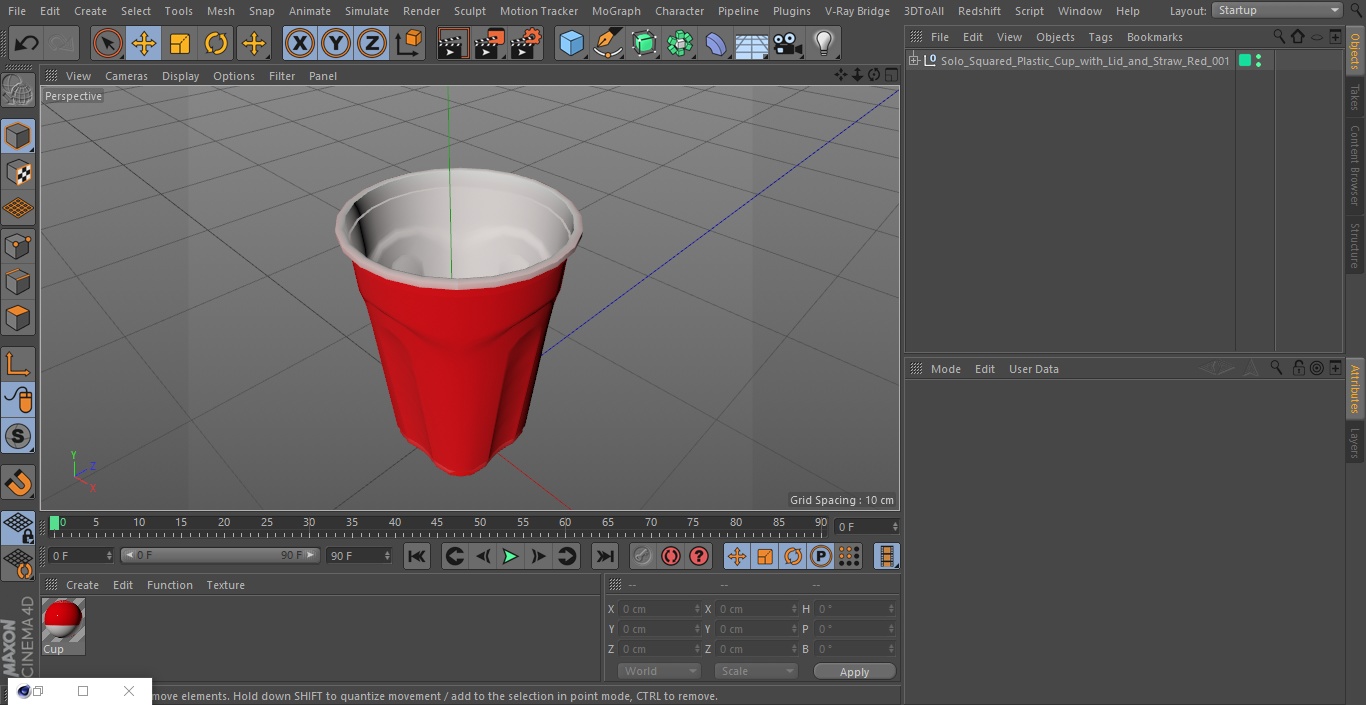Add a Camera object
The image size is (1366, 705).
pos(788,43)
